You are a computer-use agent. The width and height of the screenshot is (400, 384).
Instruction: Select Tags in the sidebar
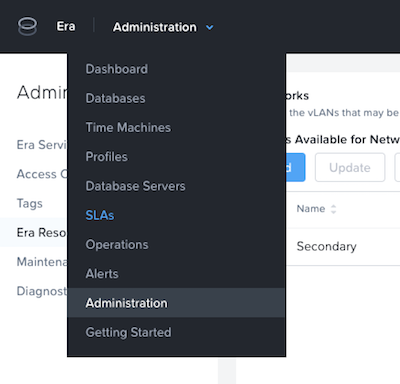coord(30,203)
